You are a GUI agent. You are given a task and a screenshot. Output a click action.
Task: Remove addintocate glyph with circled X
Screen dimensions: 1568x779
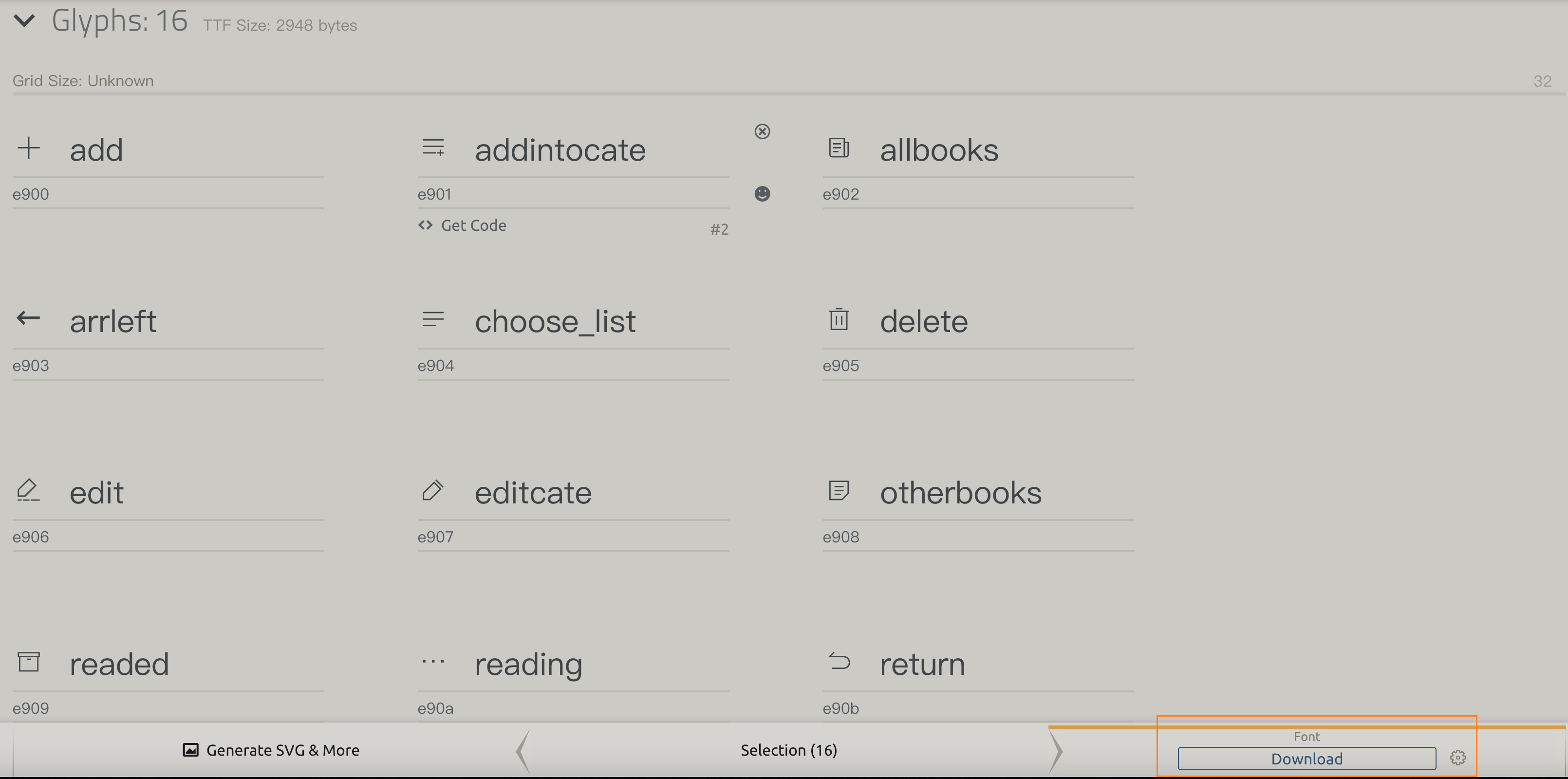coord(762,131)
